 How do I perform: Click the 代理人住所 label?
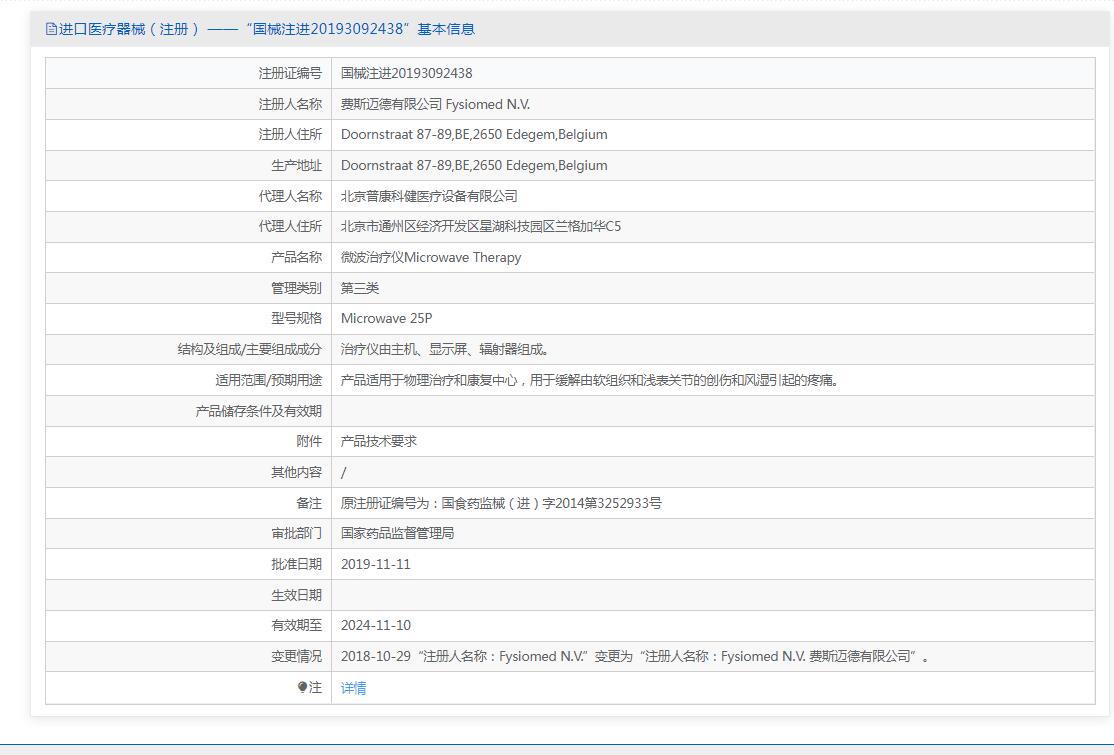[290, 226]
